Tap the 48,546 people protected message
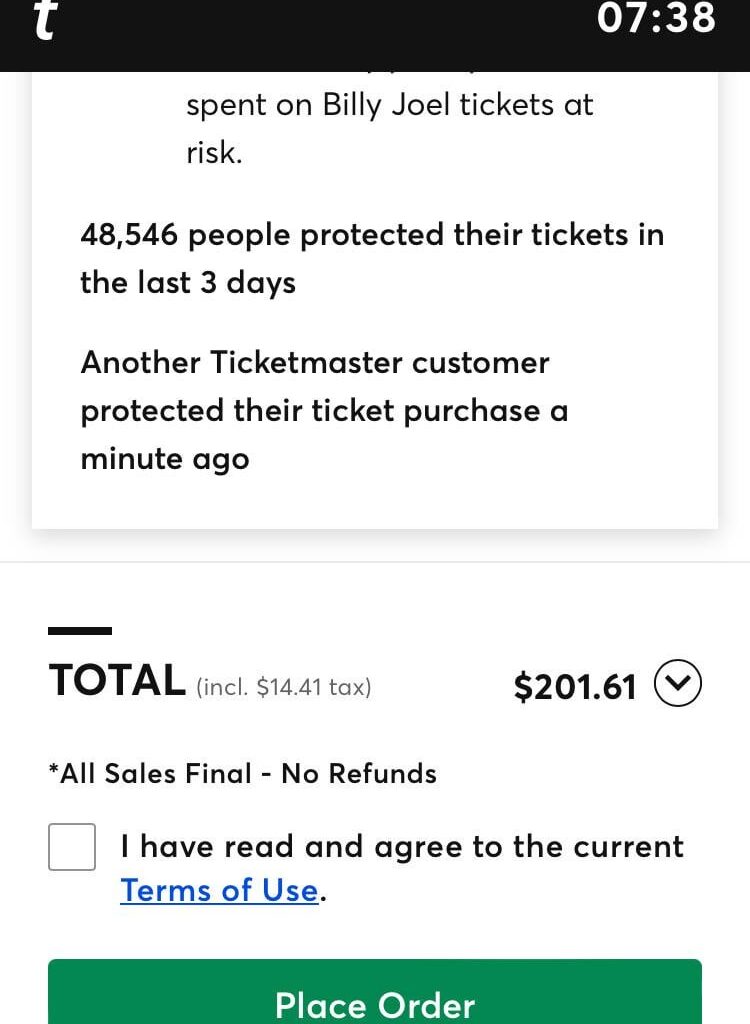 [371, 235]
